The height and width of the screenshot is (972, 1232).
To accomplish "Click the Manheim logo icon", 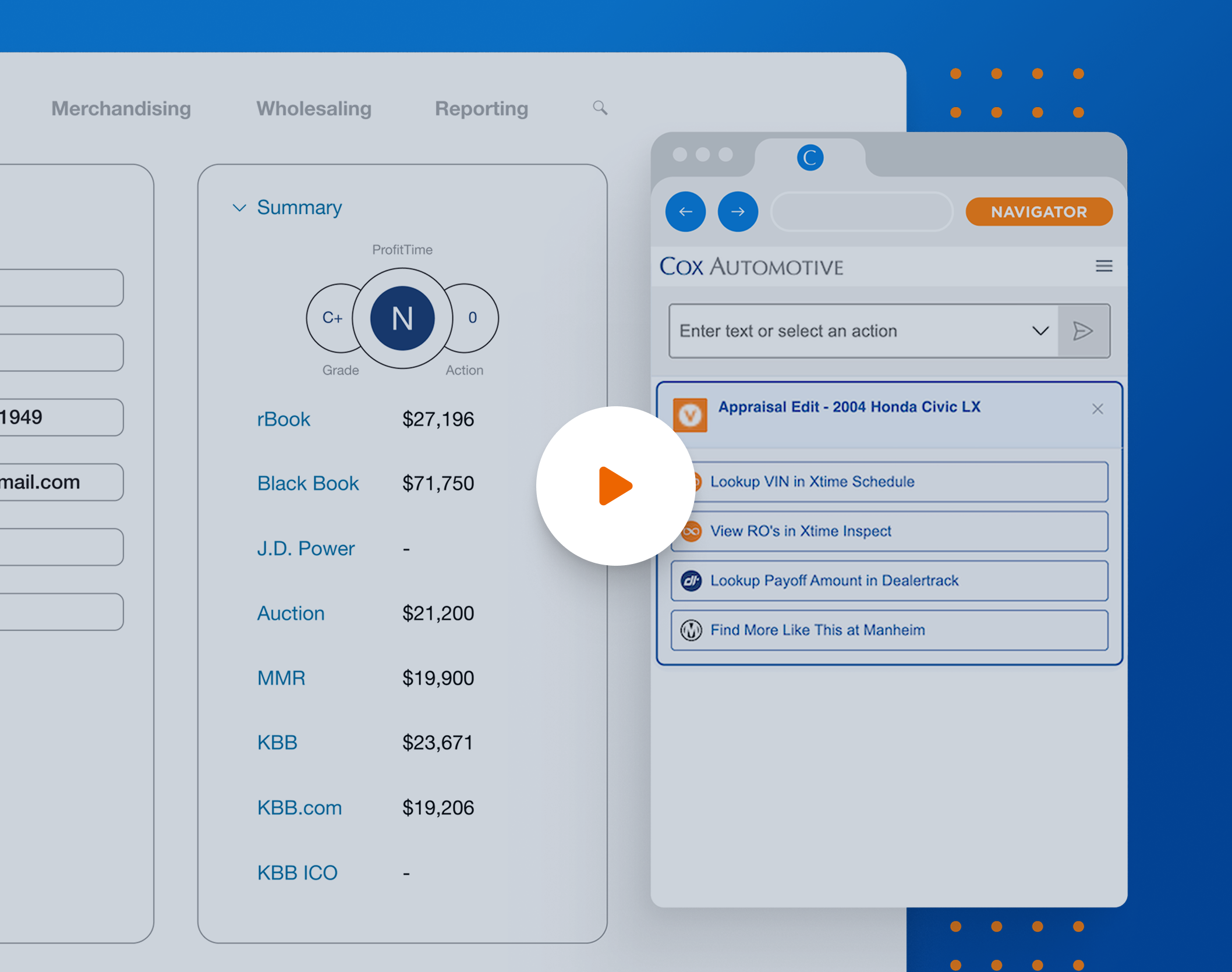I will pyautogui.click(x=691, y=630).
